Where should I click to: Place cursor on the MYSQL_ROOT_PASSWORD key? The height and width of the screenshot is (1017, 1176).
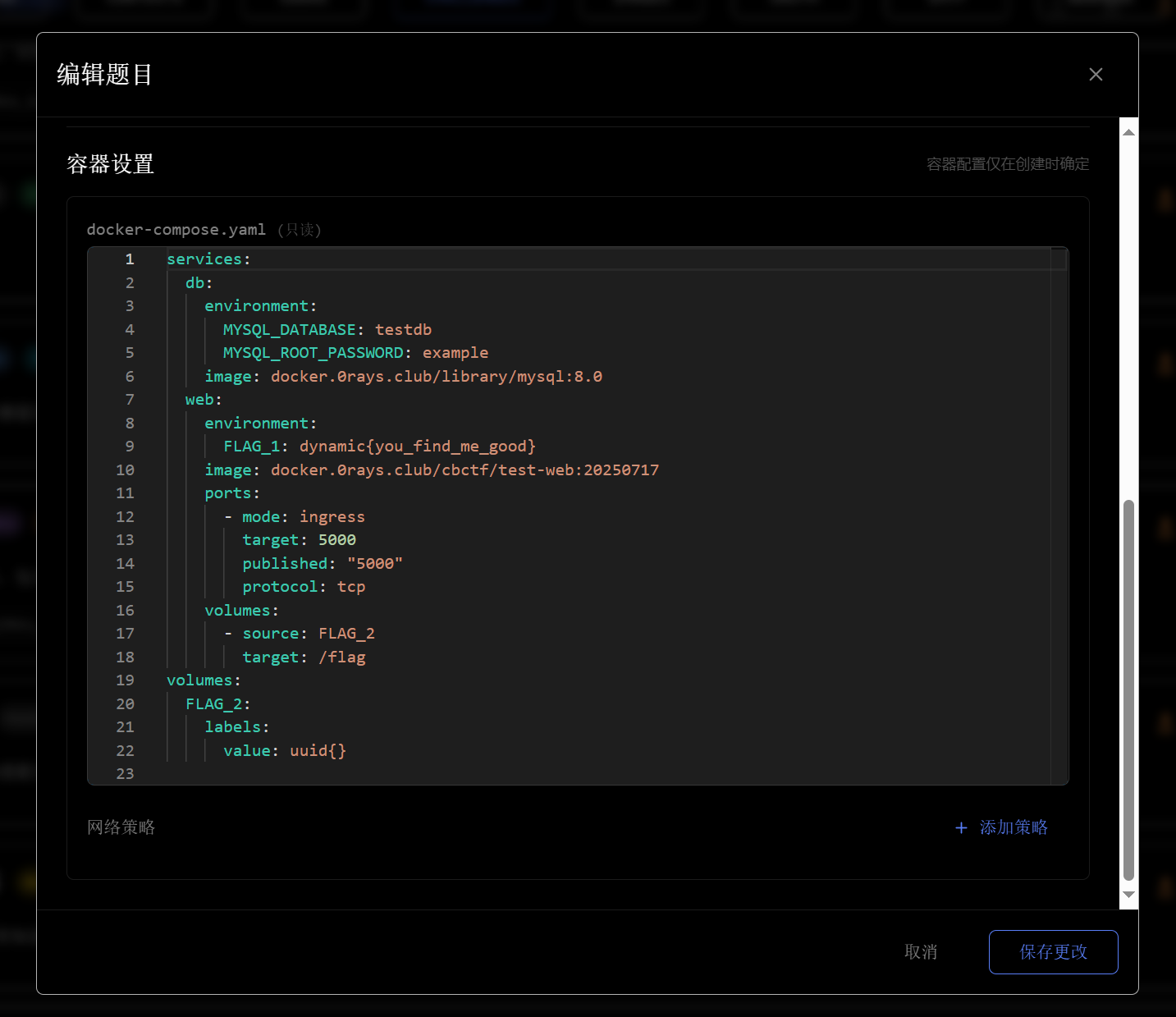(313, 353)
